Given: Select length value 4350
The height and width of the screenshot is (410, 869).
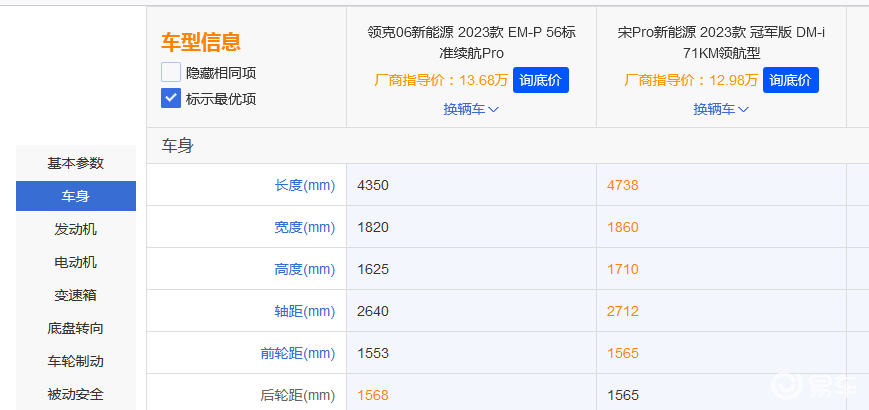Looking at the screenshot, I should point(373,185).
